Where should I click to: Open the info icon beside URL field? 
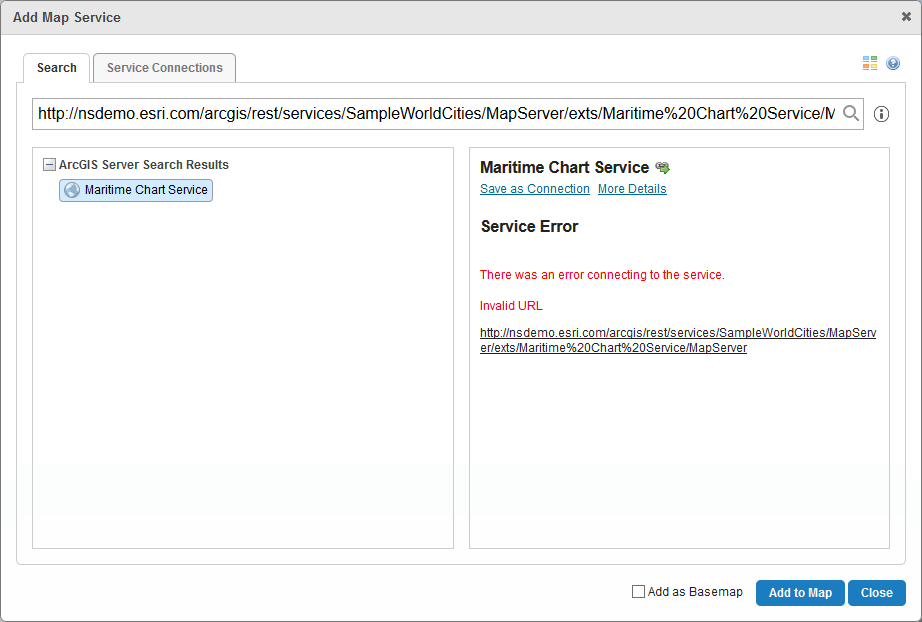[x=881, y=114]
